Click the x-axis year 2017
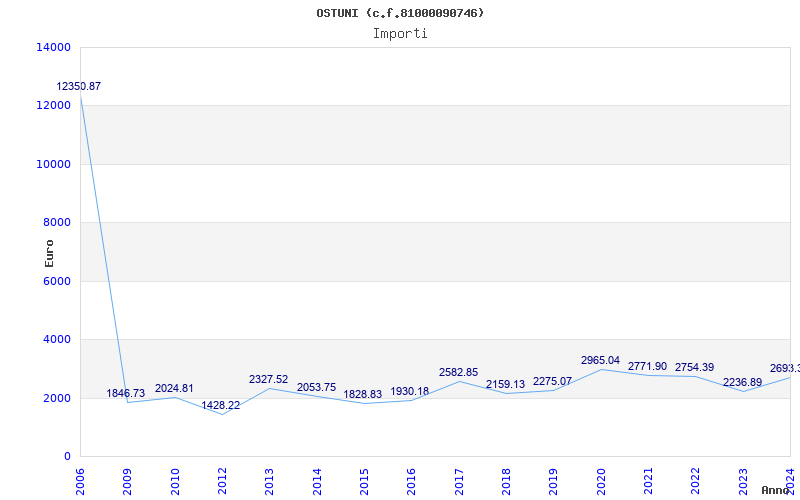This screenshot has height=500, width=800. pos(459,482)
